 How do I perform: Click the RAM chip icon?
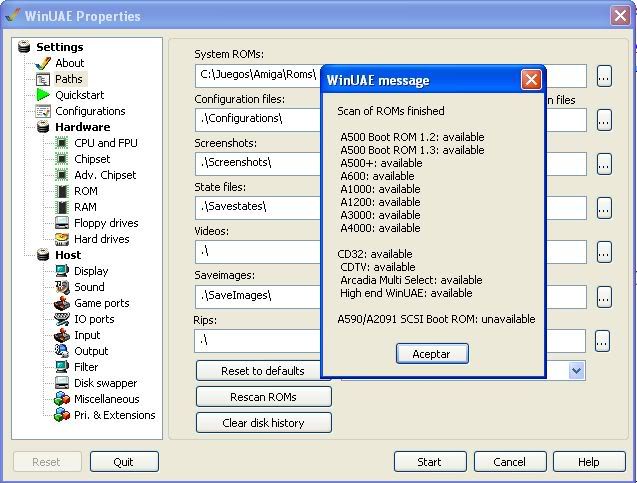pos(62,207)
